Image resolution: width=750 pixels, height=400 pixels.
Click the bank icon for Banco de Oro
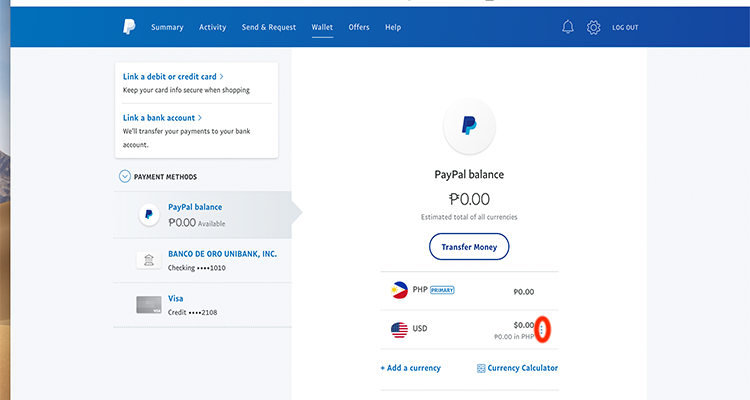tap(149, 260)
